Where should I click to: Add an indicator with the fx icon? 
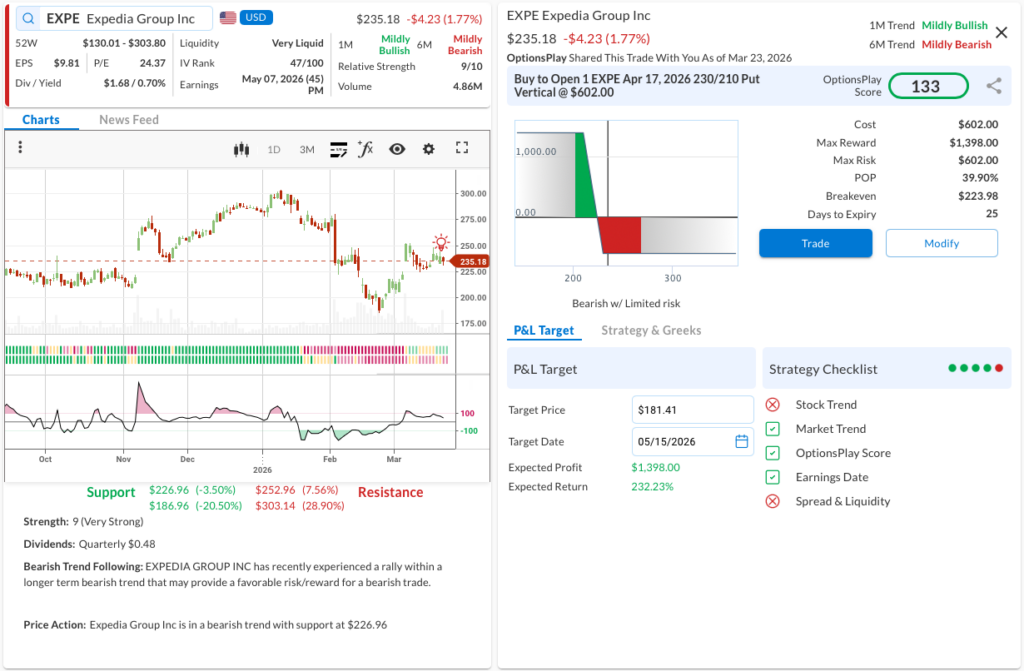pos(365,149)
